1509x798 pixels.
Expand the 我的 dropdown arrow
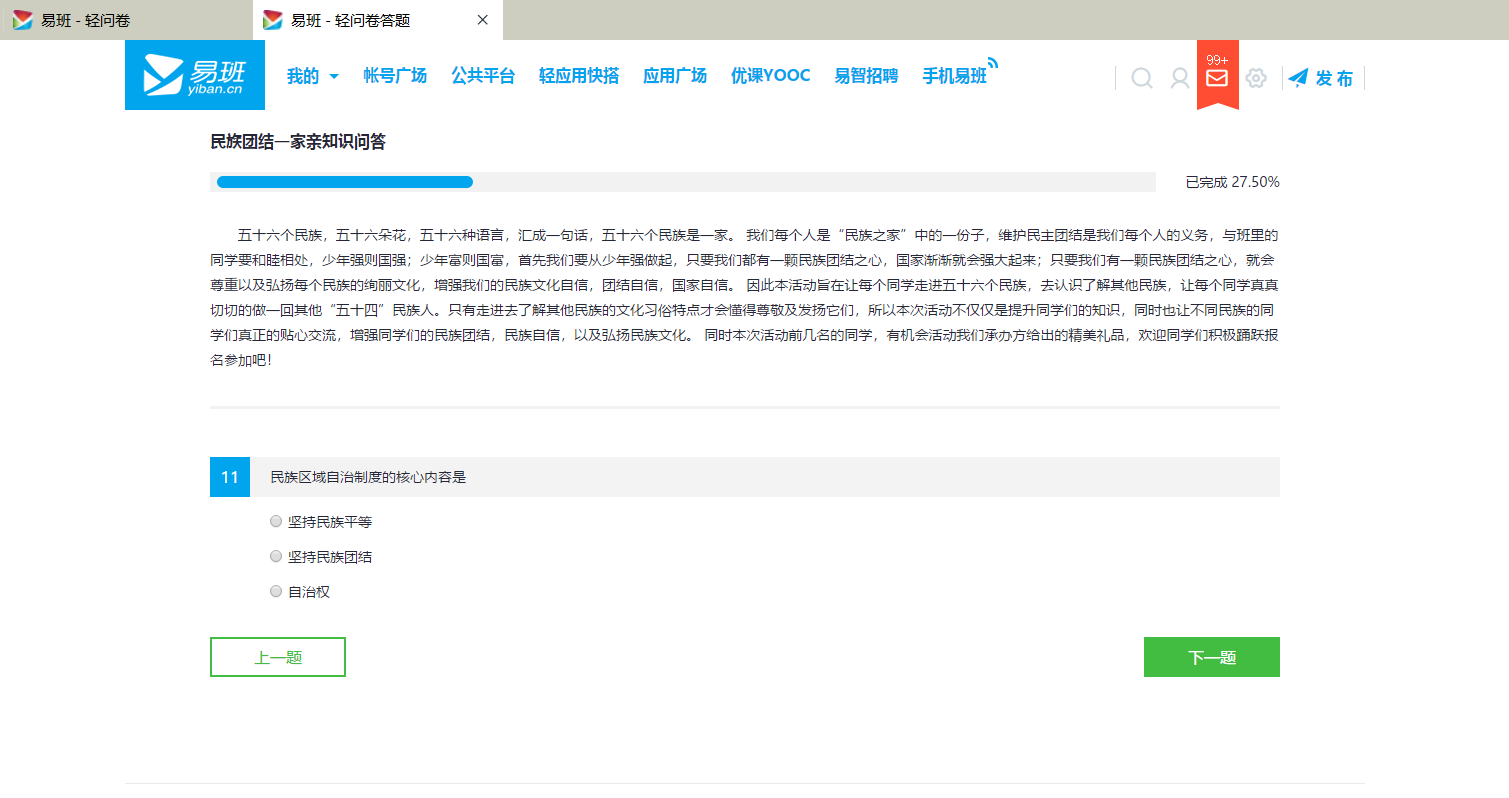(334, 76)
